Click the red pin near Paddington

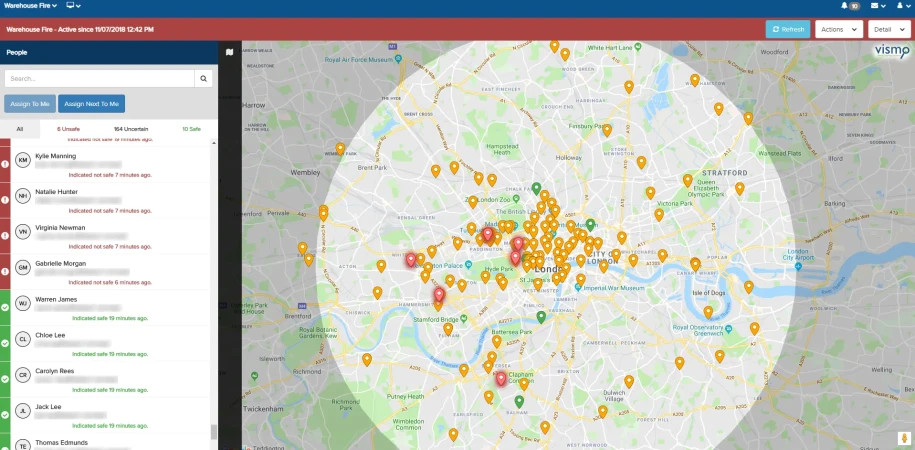pyautogui.click(x=487, y=234)
